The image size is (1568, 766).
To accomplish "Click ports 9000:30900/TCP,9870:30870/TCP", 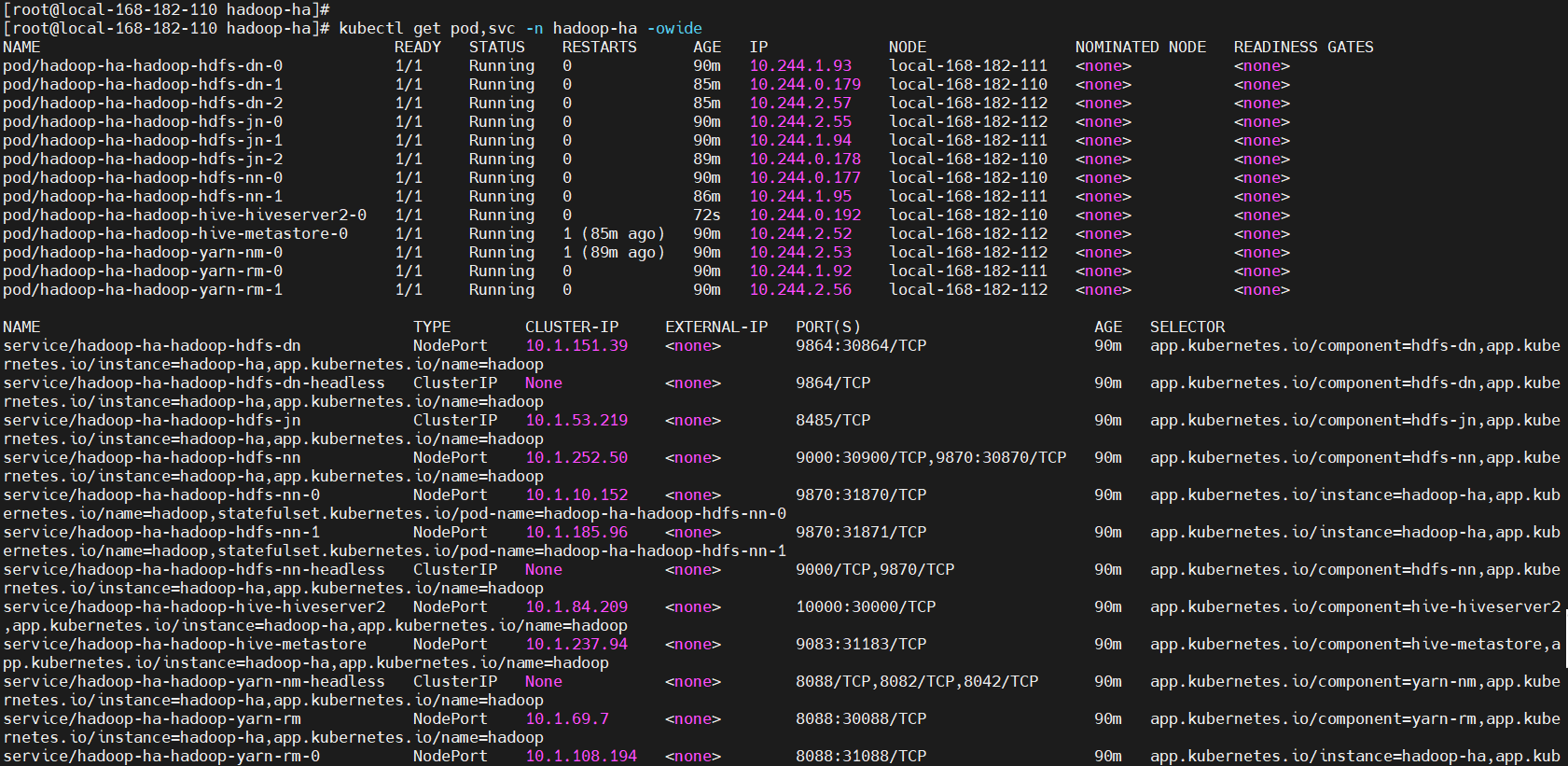I will tap(931, 458).
